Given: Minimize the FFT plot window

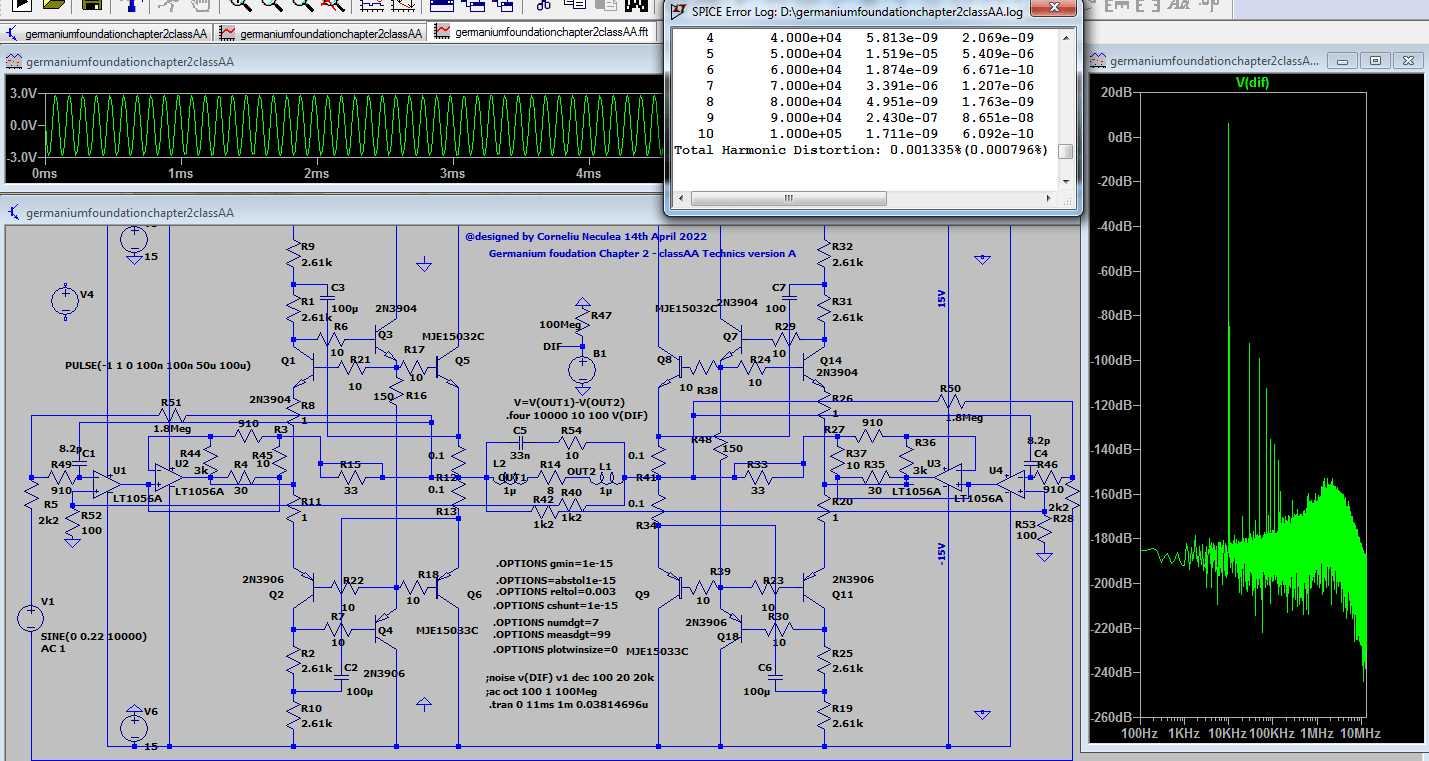Looking at the screenshot, I should point(1344,61).
